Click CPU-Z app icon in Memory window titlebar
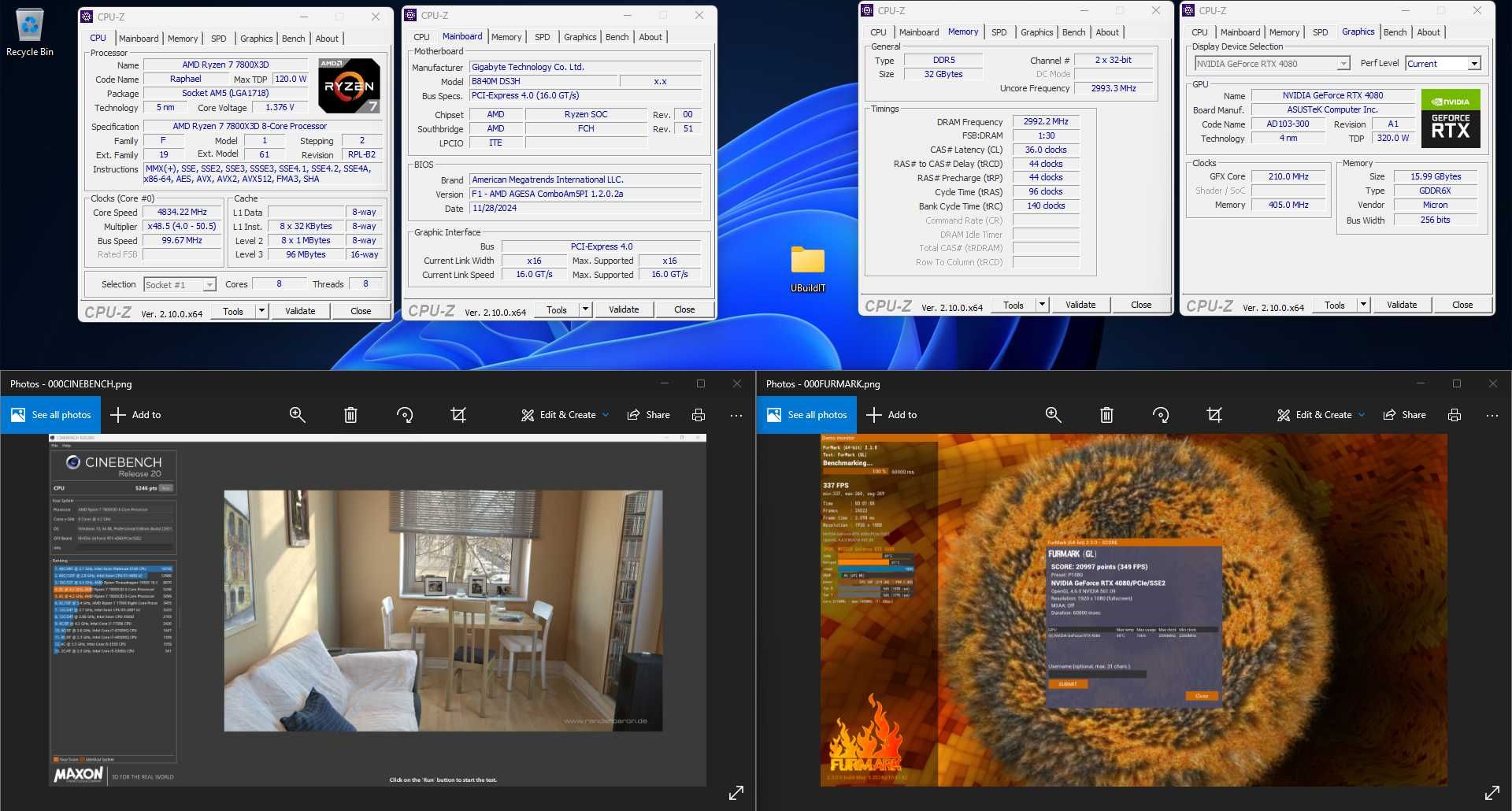The image size is (1512, 811). click(x=867, y=10)
